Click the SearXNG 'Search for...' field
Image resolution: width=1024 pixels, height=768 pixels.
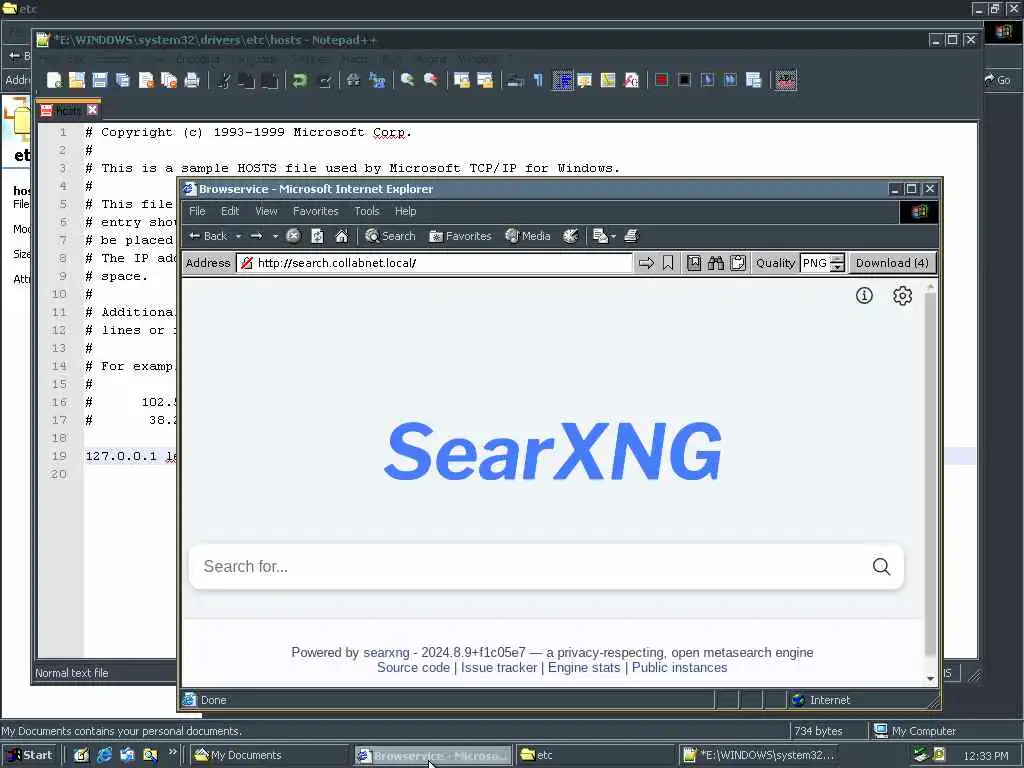tap(532, 566)
